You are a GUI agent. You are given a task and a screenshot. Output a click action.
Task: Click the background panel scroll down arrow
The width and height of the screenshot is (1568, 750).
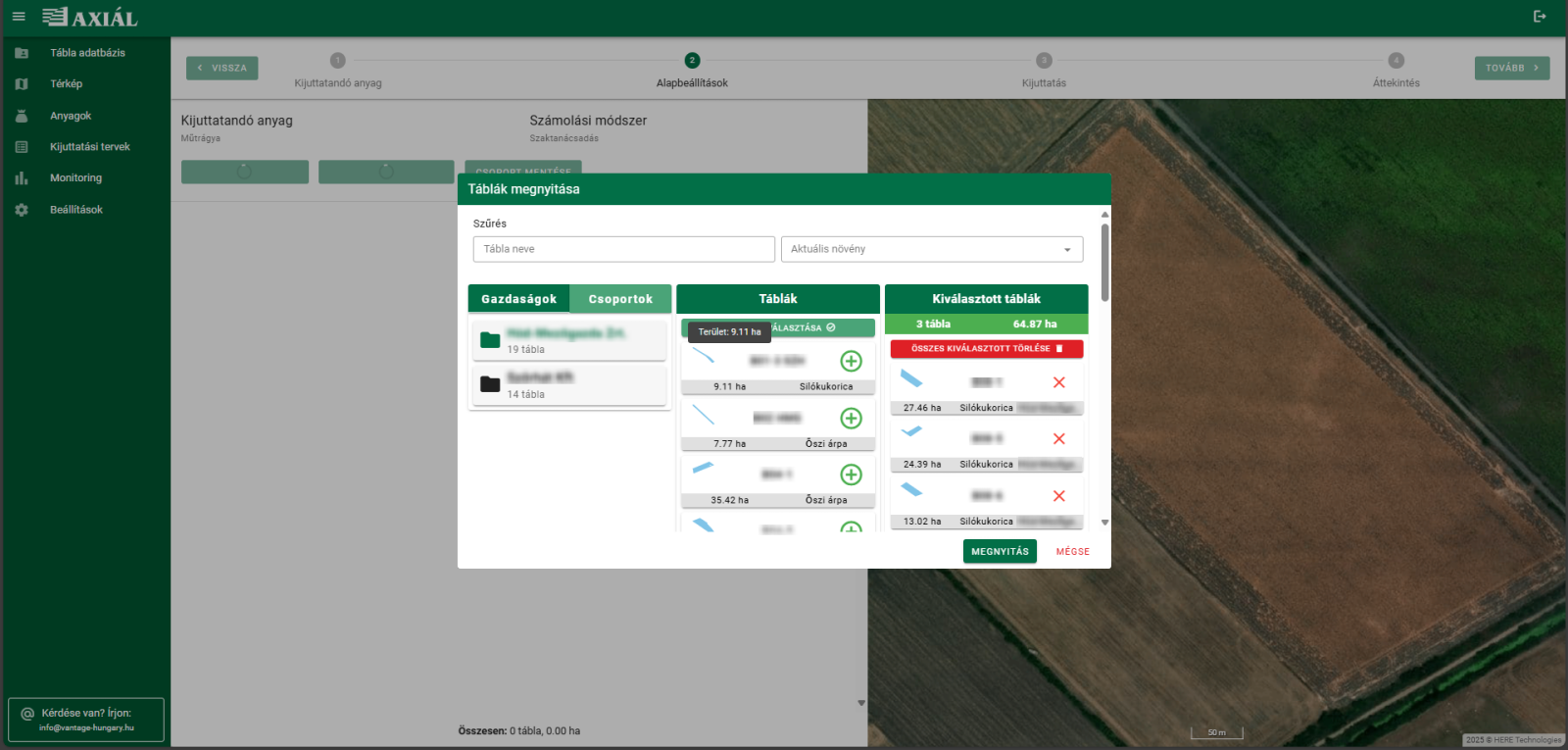(861, 703)
